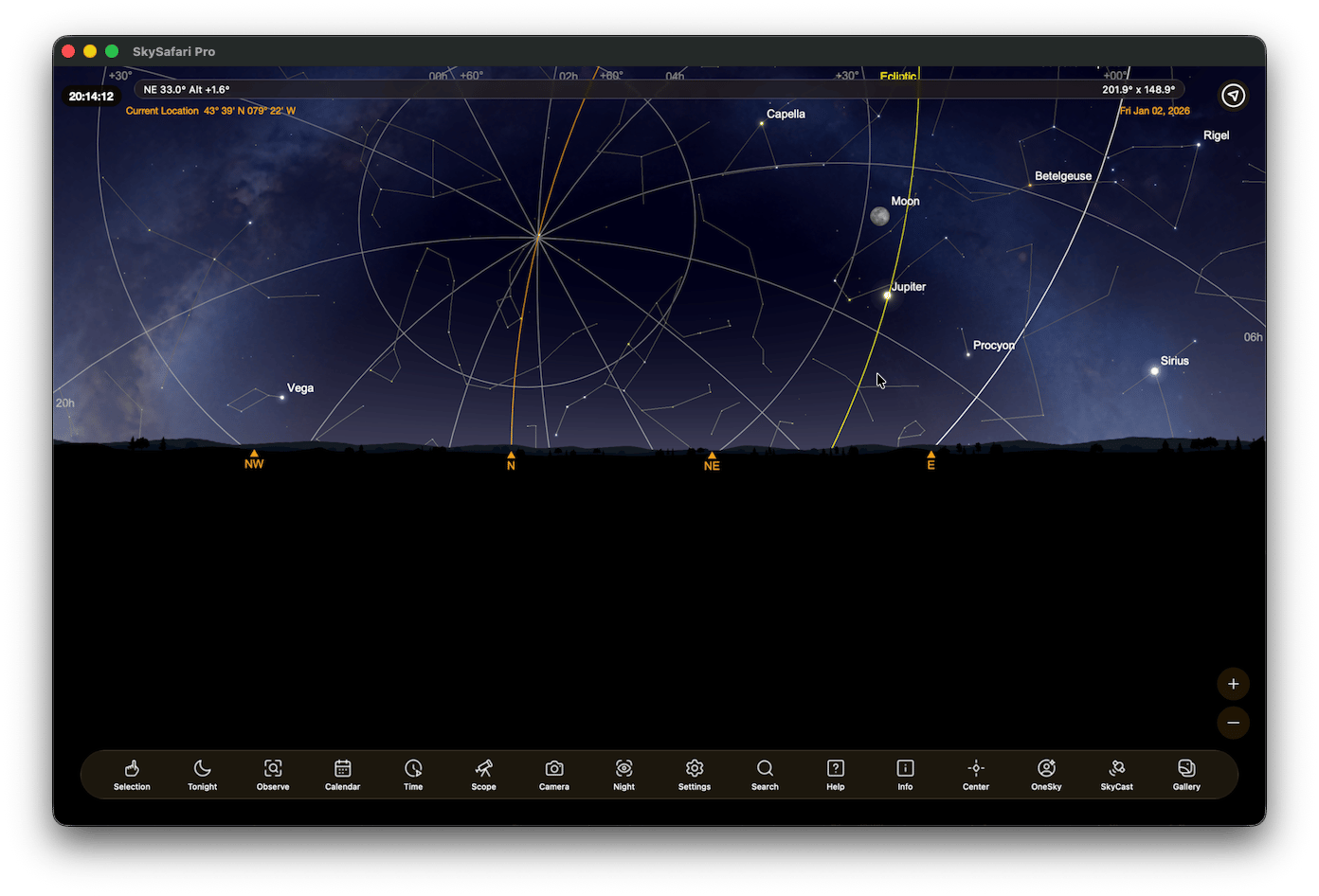The image size is (1319, 896).
Task: Open the Calendar icon
Action: 343,774
